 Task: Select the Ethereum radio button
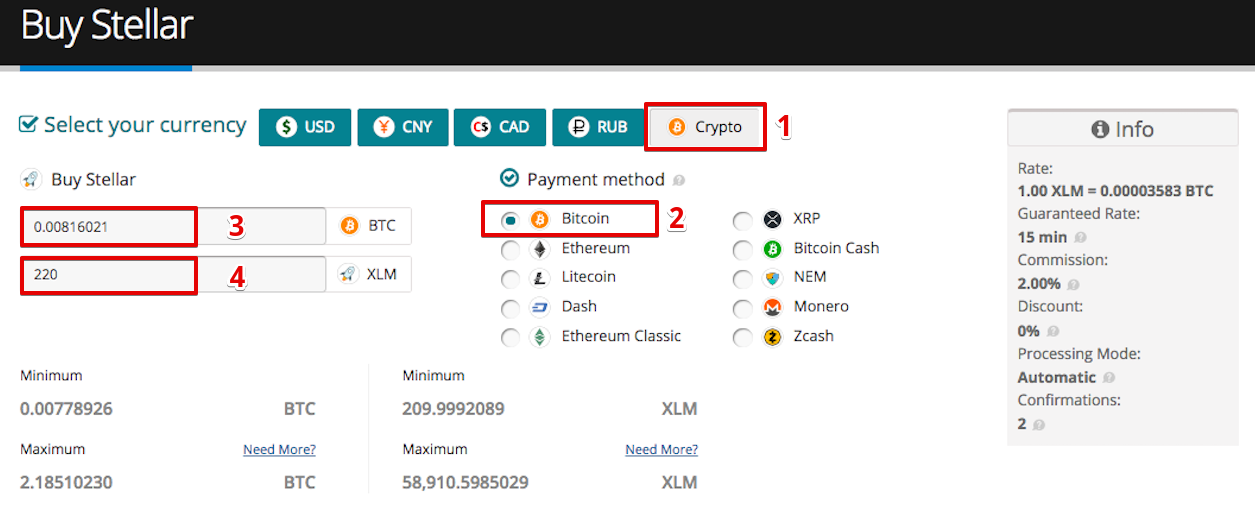tap(510, 249)
